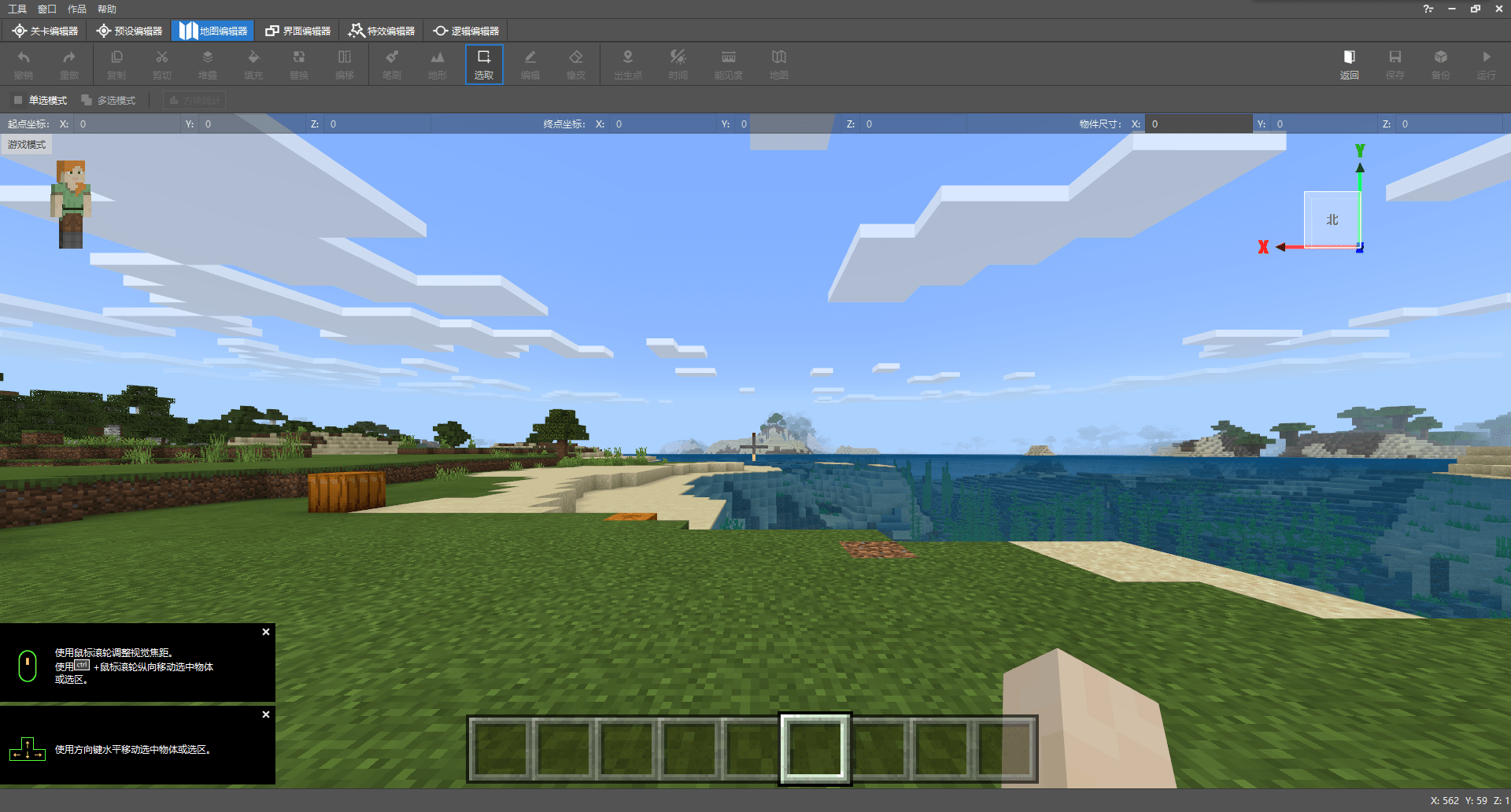The height and width of the screenshot is (812, 1511).
Task: Click the 物件尺寸 Z input field
Action: click(x=1450, y=124)
